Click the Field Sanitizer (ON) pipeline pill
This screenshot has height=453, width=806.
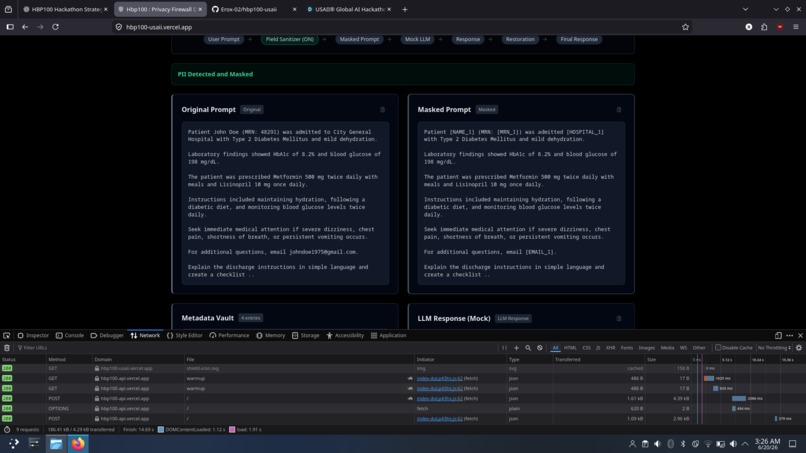[289, 39]
